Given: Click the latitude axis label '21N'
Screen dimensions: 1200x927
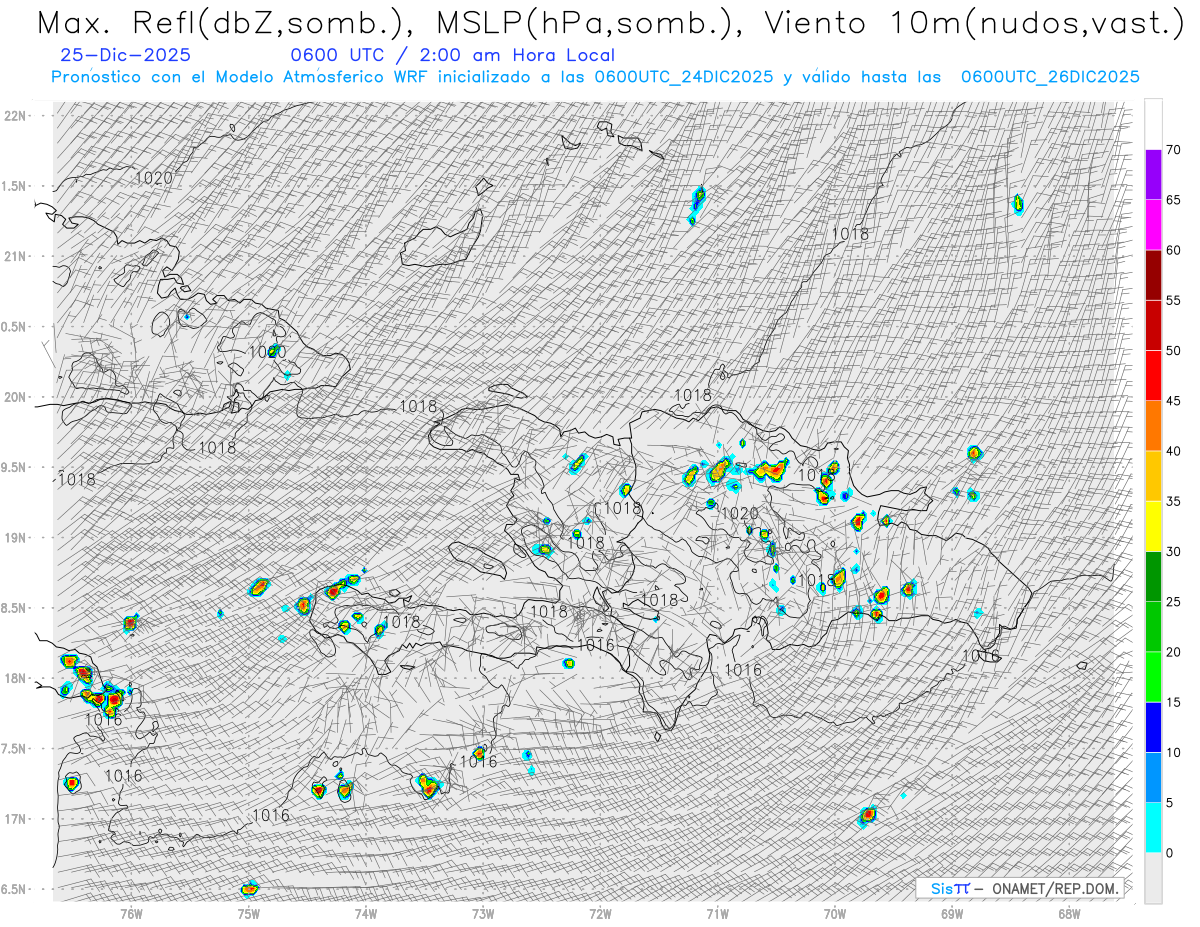Looking at the screenshot, I should (x=15, y=256).
